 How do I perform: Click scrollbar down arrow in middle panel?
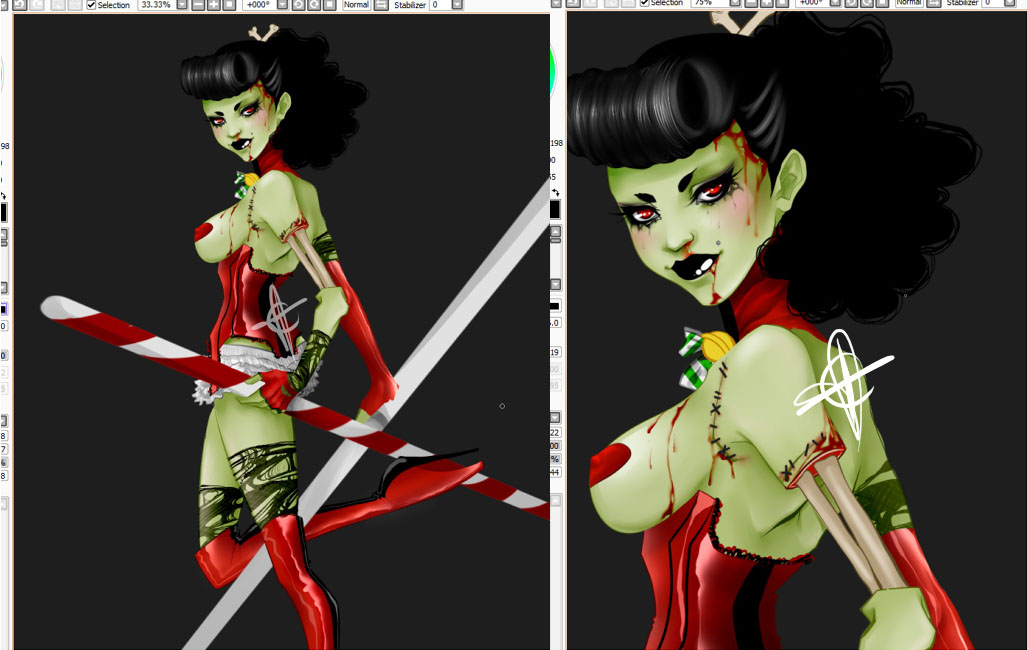[x=555, y=284]
